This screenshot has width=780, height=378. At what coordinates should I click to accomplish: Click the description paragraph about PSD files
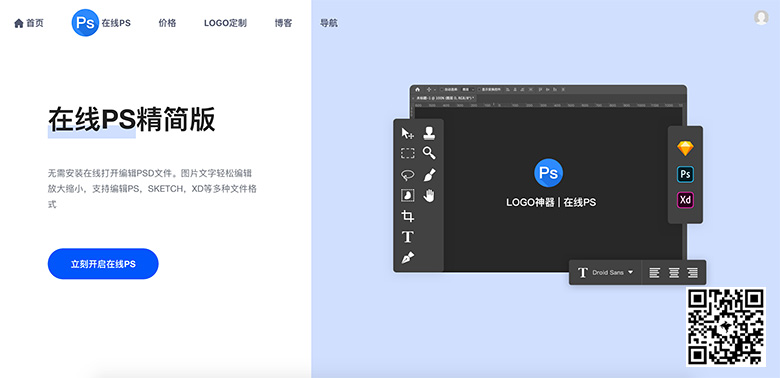[152, 189]
